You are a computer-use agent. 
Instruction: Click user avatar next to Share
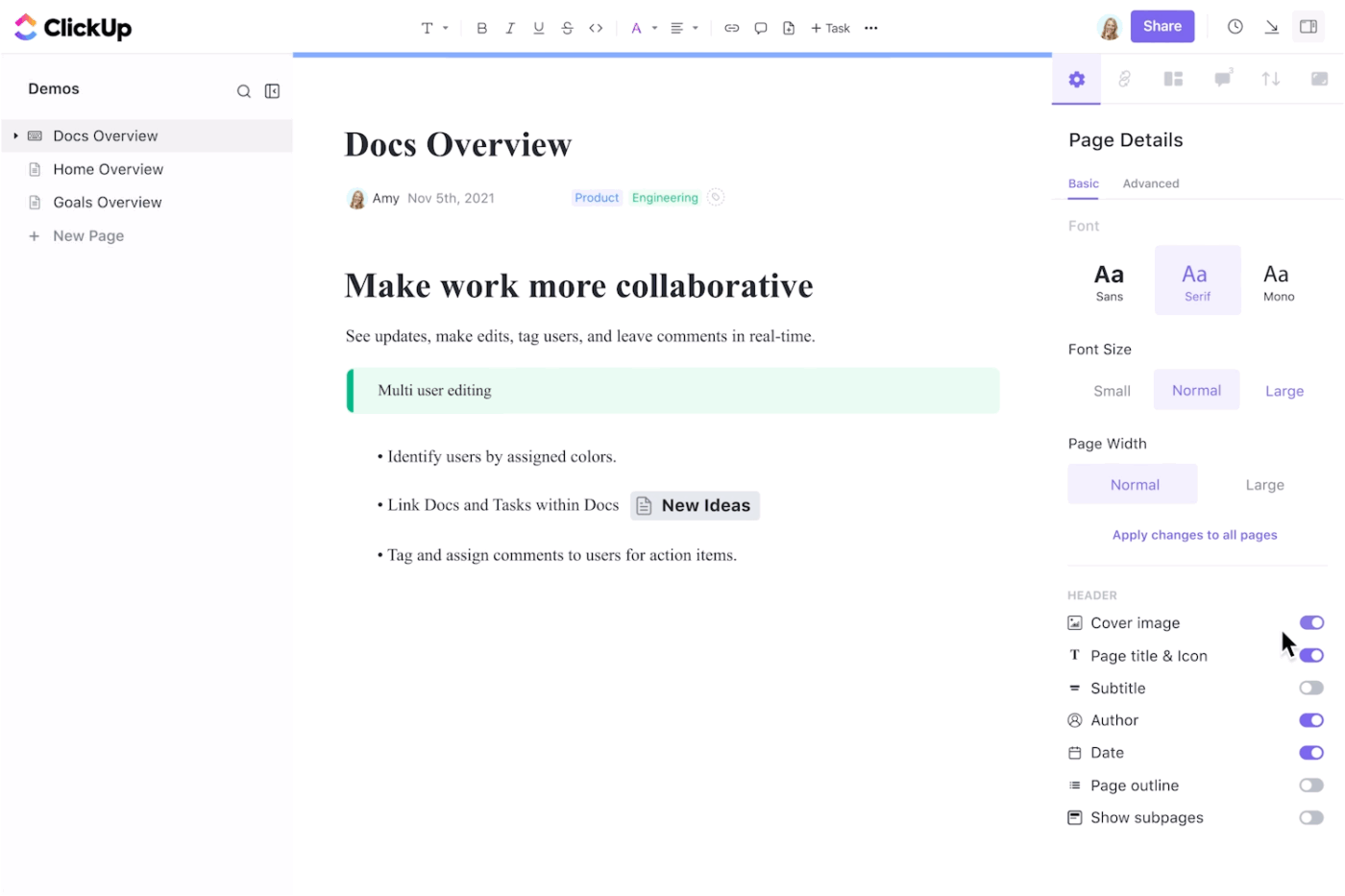coord(1110,27)
